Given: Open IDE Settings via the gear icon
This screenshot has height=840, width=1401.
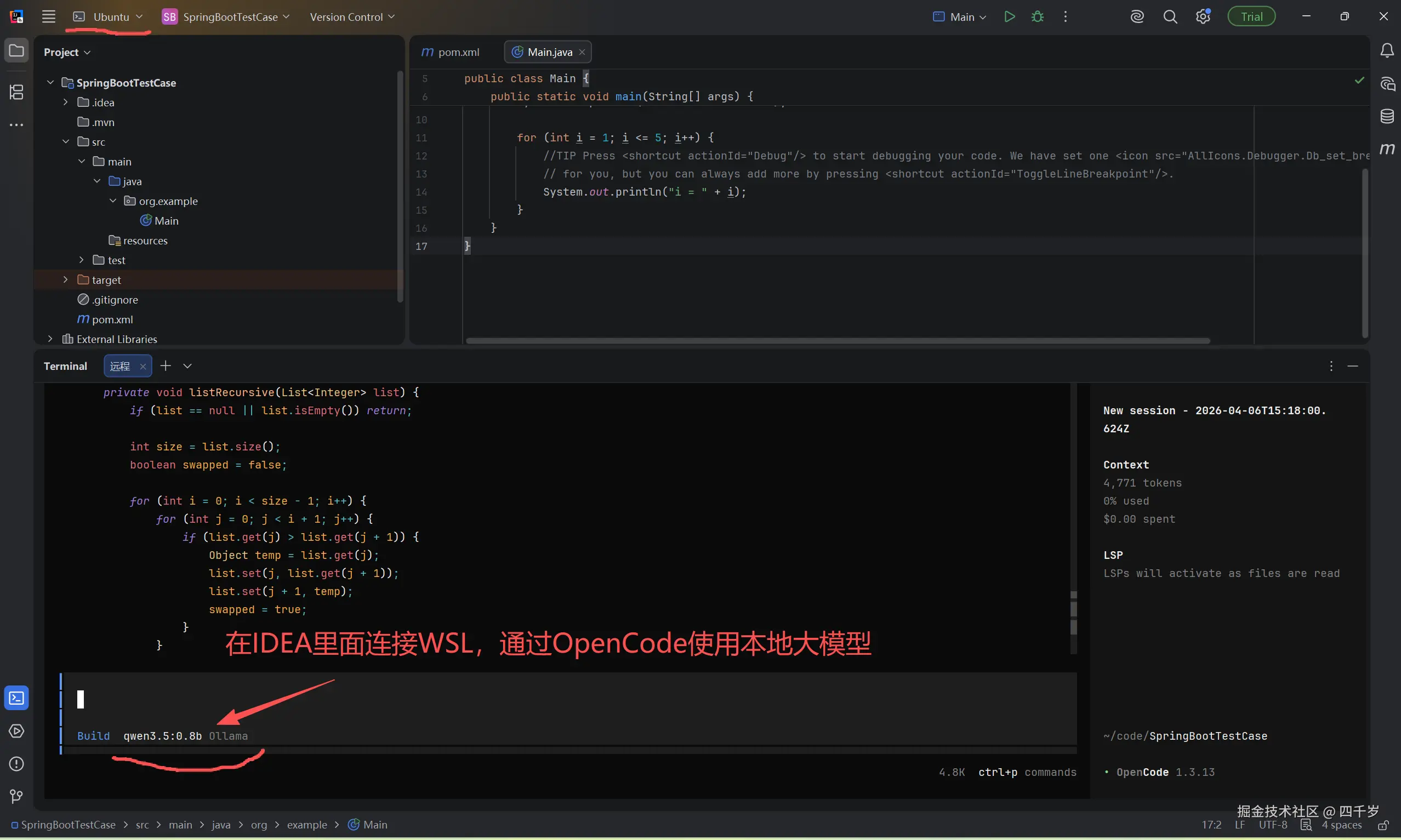Looking at the screenshot, I should click(x=1204, y=16).
